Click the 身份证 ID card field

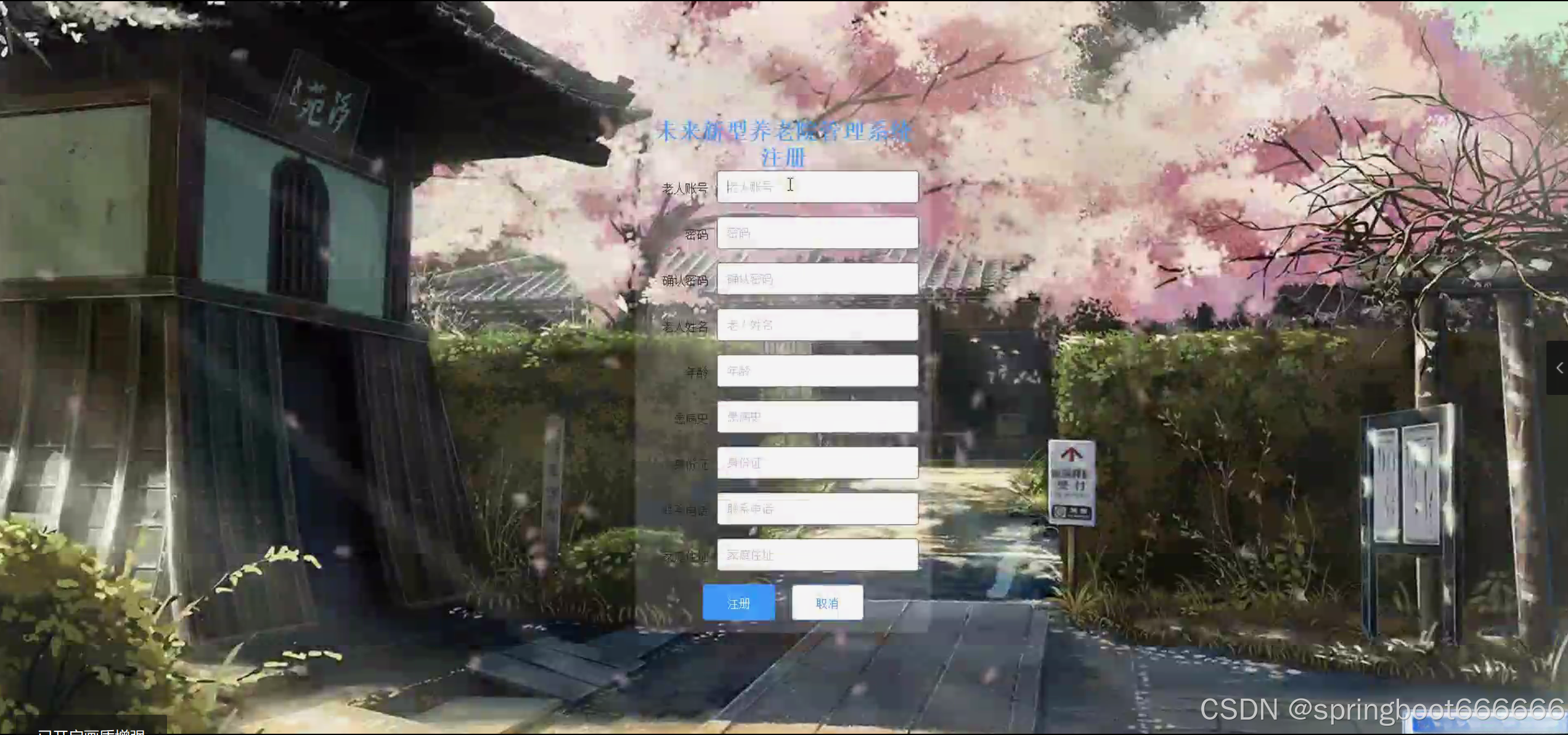tap(817, 463)
